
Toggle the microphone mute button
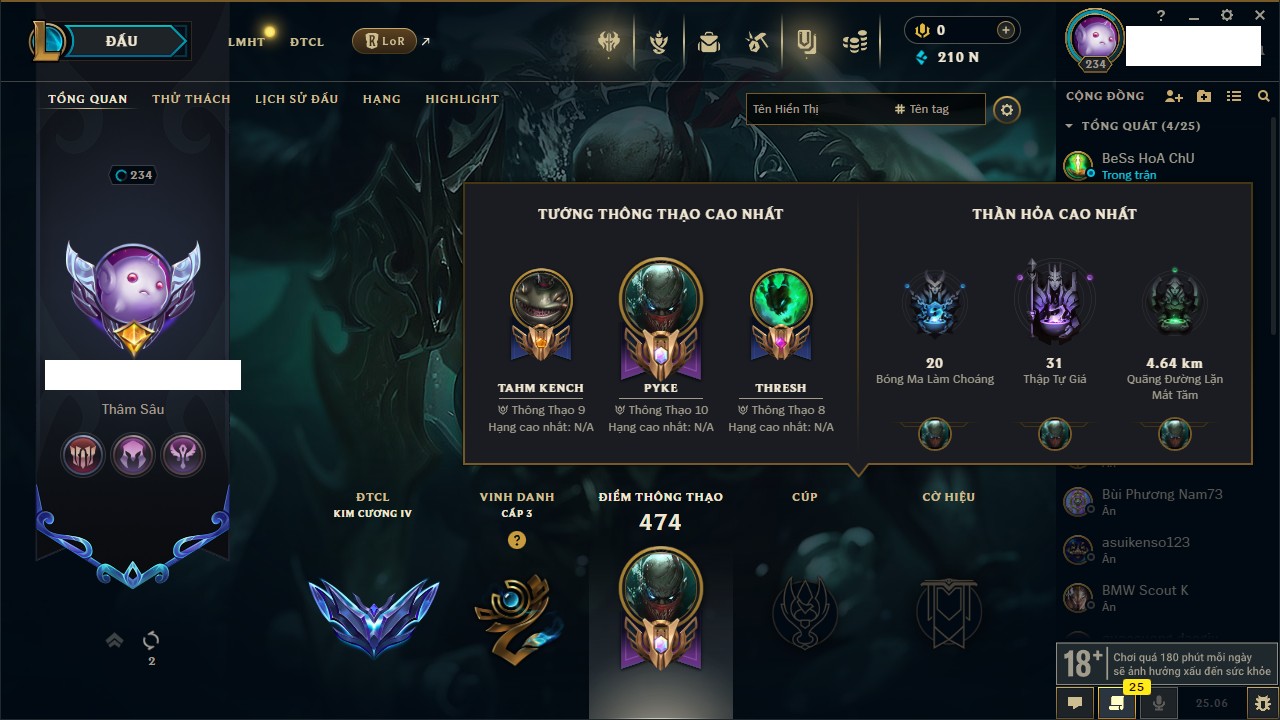click(1159, 703)
